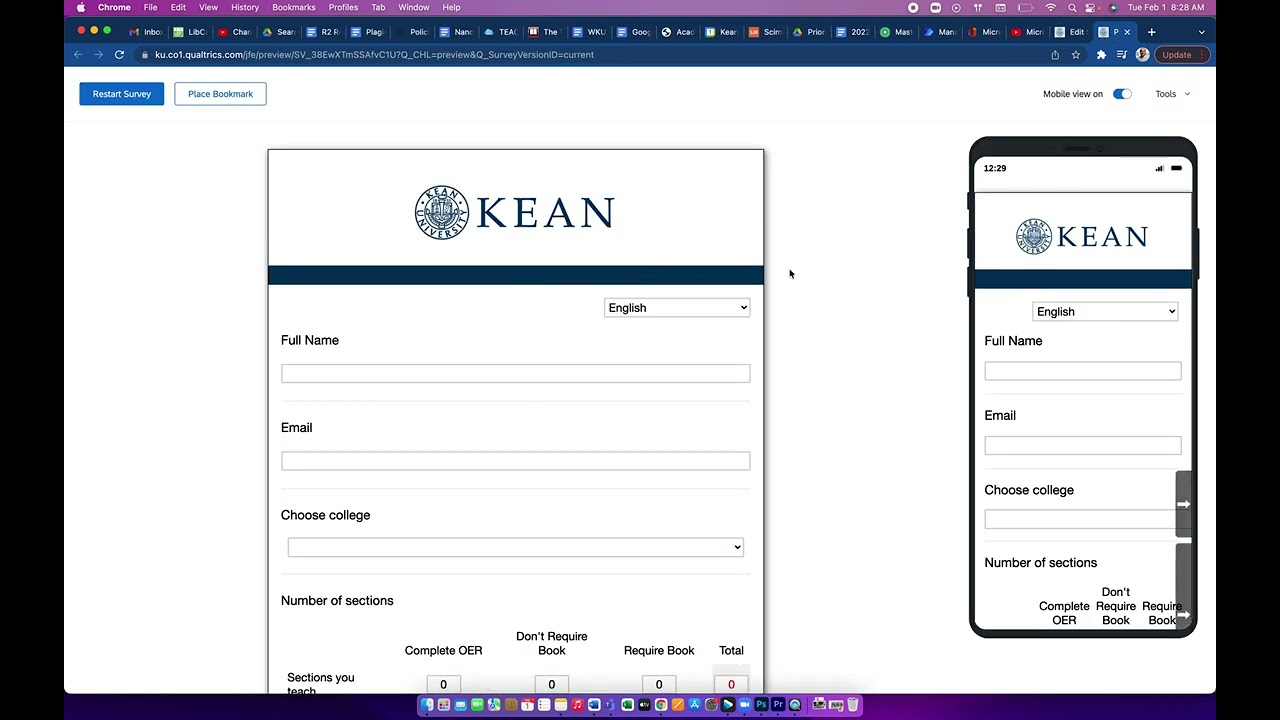Open Chrome tab list chevron
Screen dimensions: 1280x720
point(1201,32)
